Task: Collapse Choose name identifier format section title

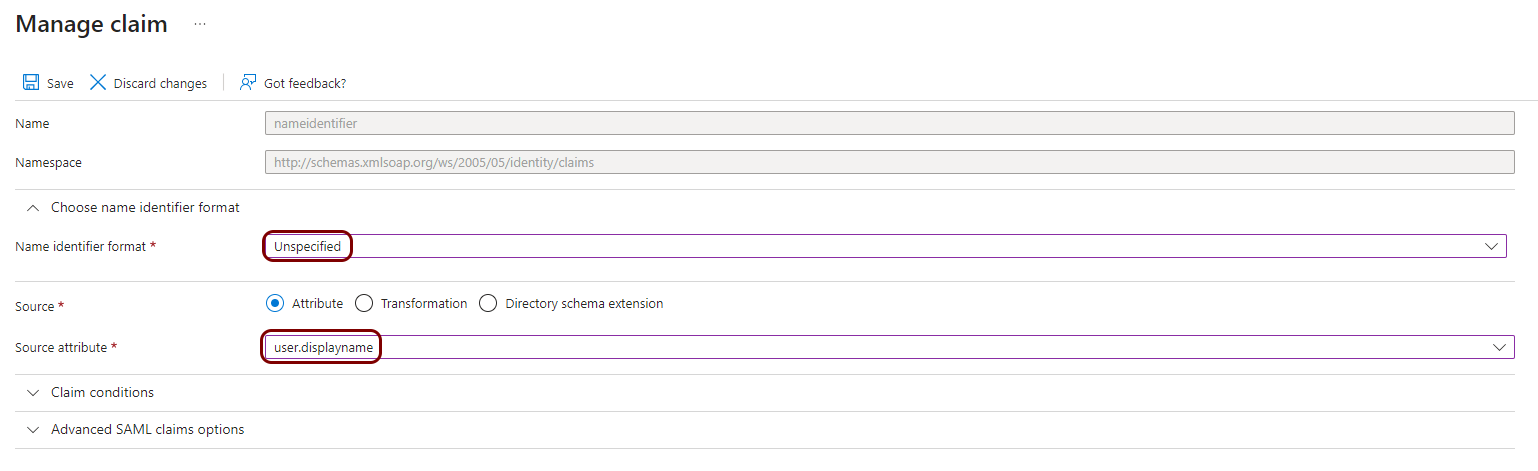Action: [x=145, y=208]
